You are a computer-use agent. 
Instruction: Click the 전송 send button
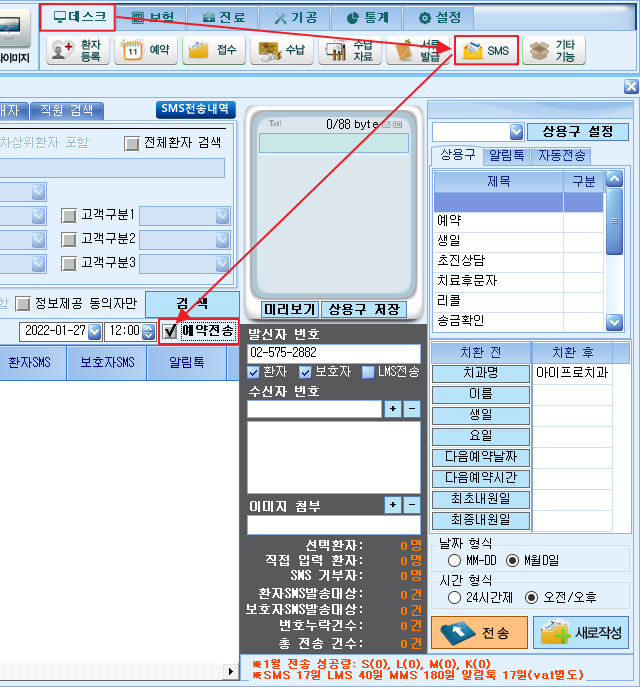pyautogui.click(x=480, y=632)
